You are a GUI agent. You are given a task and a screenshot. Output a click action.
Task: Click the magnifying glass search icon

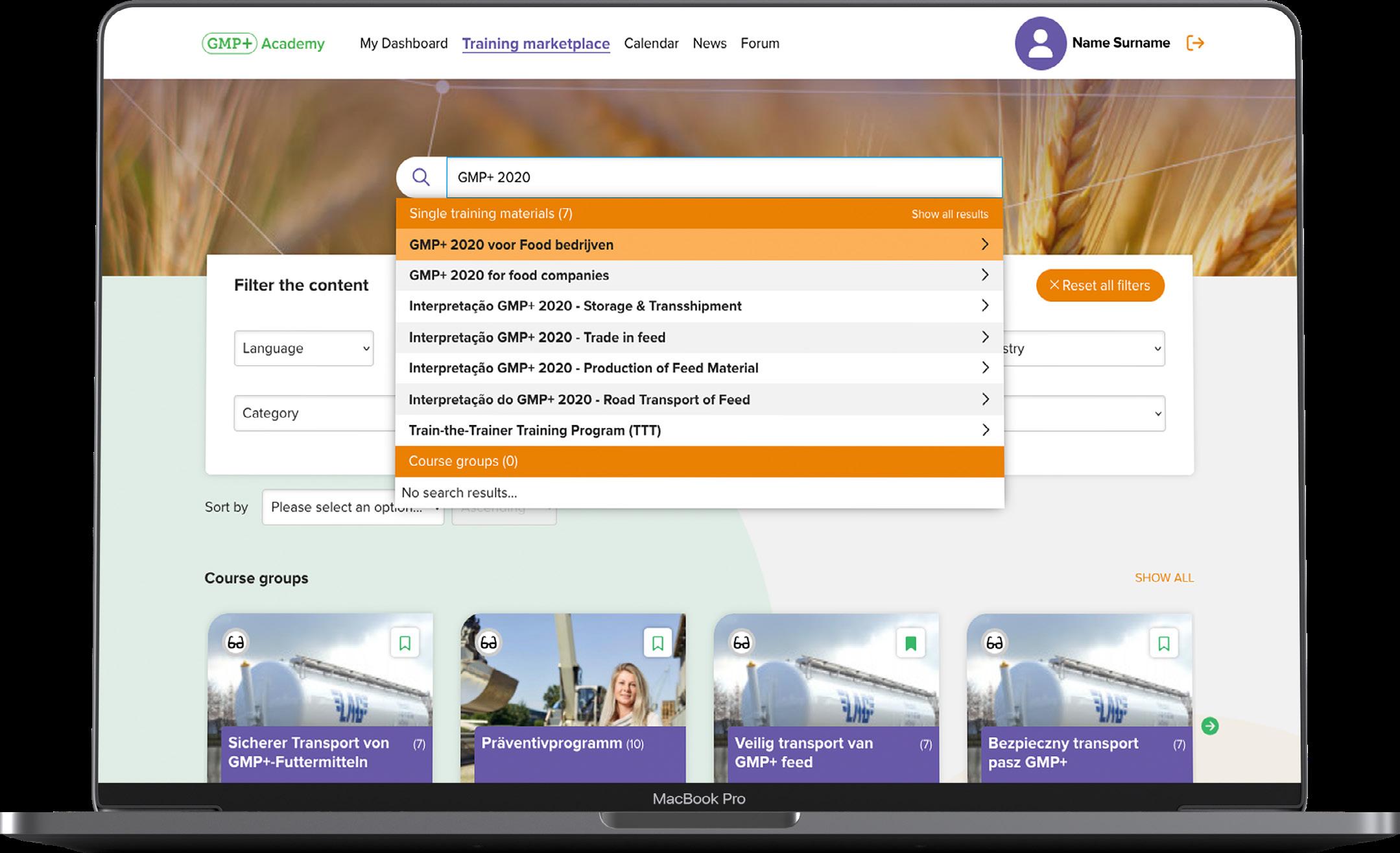421,177
